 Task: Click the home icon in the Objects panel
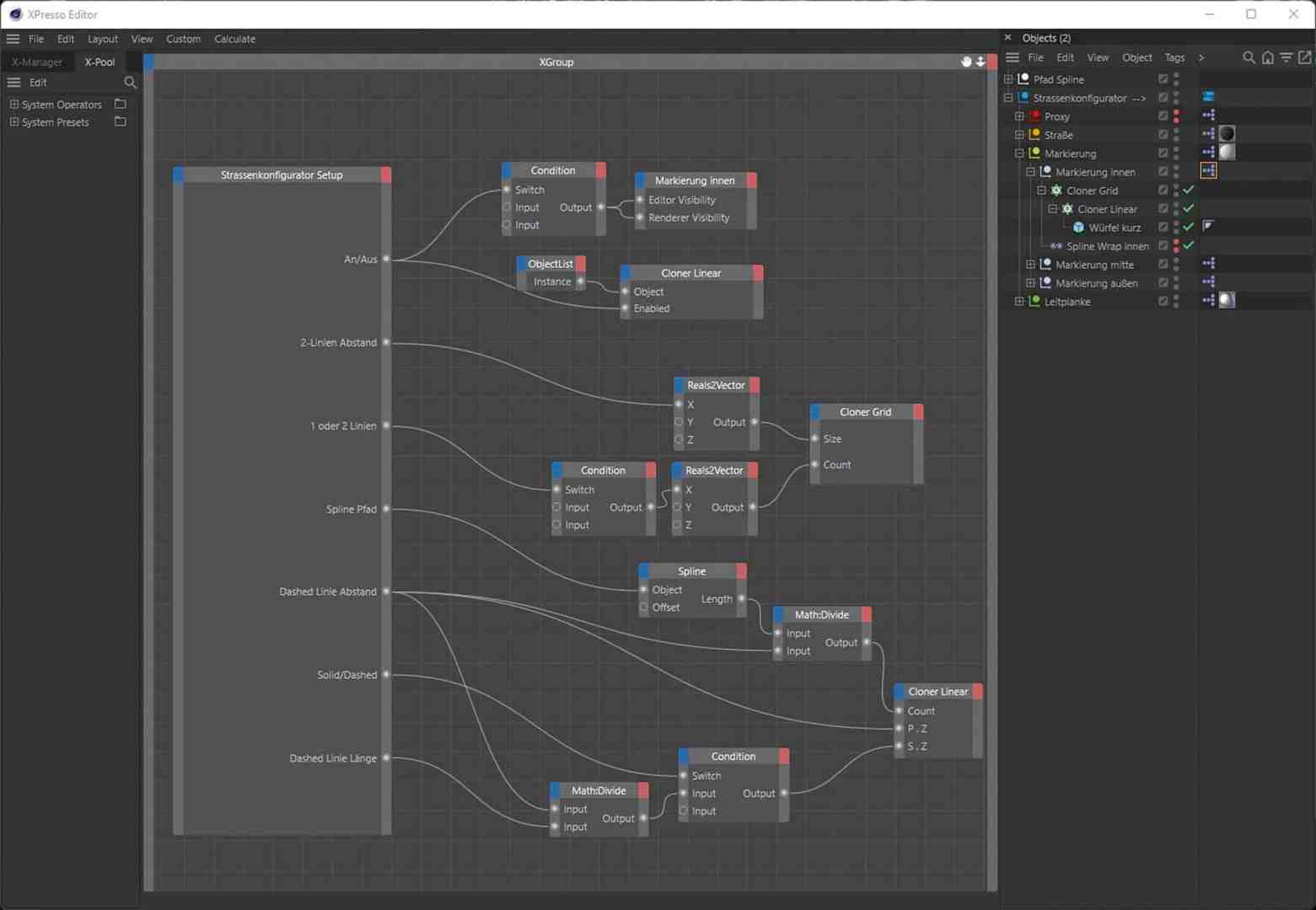pyautogui.click(x=1268, y=57)
